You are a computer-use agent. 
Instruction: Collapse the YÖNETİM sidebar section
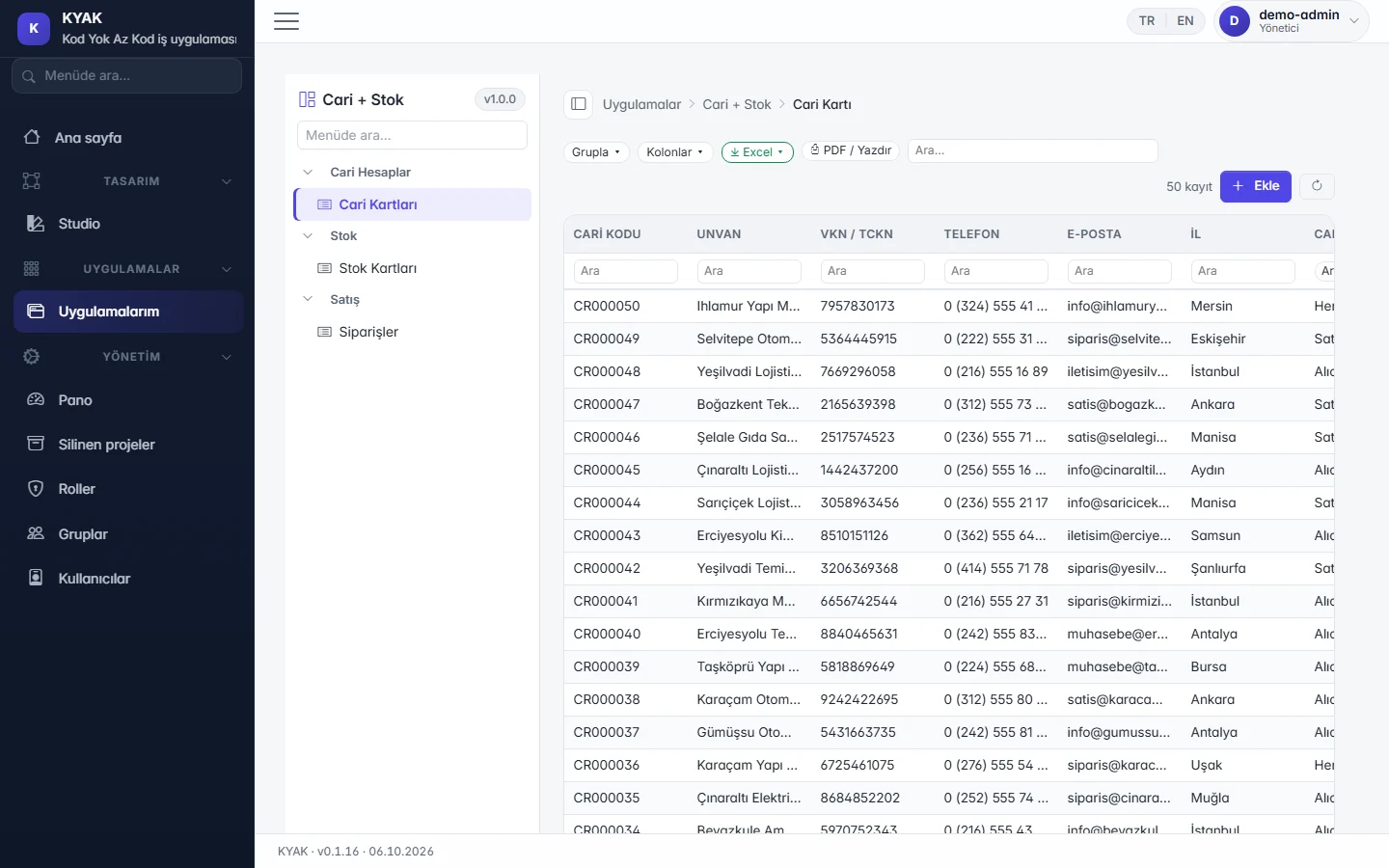pyautogui.click(x=227, y=357)
